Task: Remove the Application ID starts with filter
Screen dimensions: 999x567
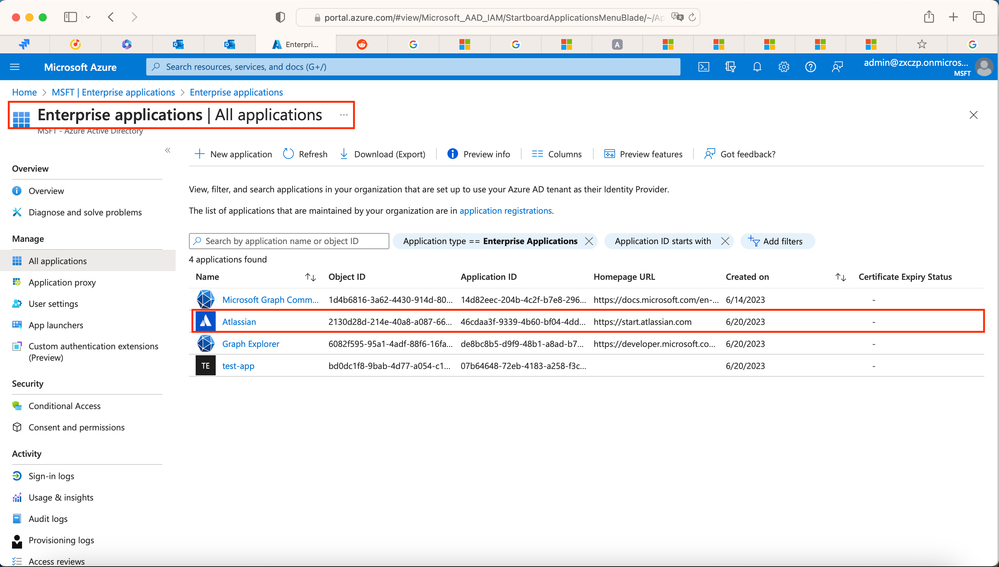Action: pyautogui.click(x=725, y=241)
